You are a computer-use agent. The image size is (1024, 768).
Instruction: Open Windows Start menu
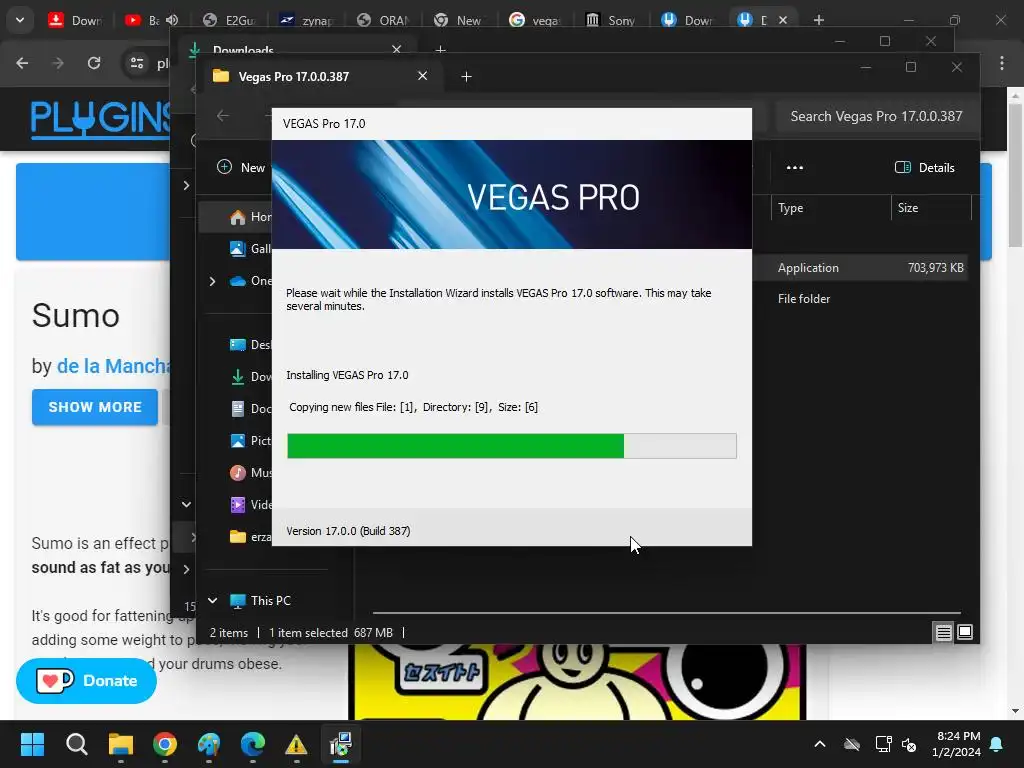tap(32, 744)
